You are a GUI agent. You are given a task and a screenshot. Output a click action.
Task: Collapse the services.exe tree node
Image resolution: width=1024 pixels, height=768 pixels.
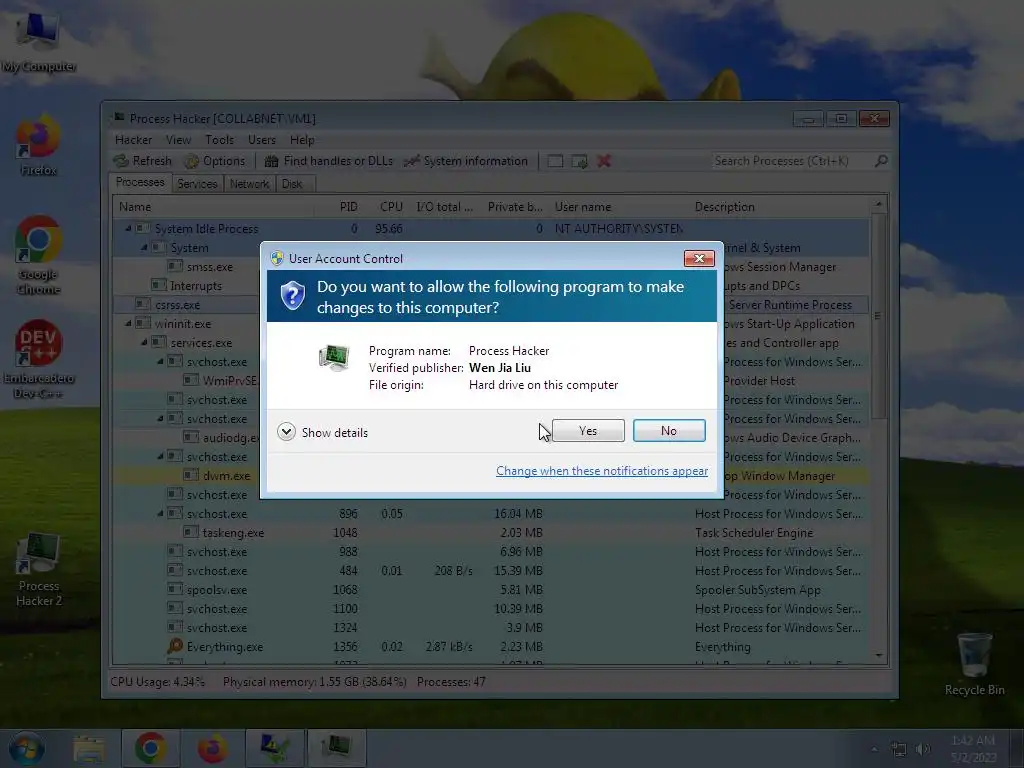click(144, 342)
